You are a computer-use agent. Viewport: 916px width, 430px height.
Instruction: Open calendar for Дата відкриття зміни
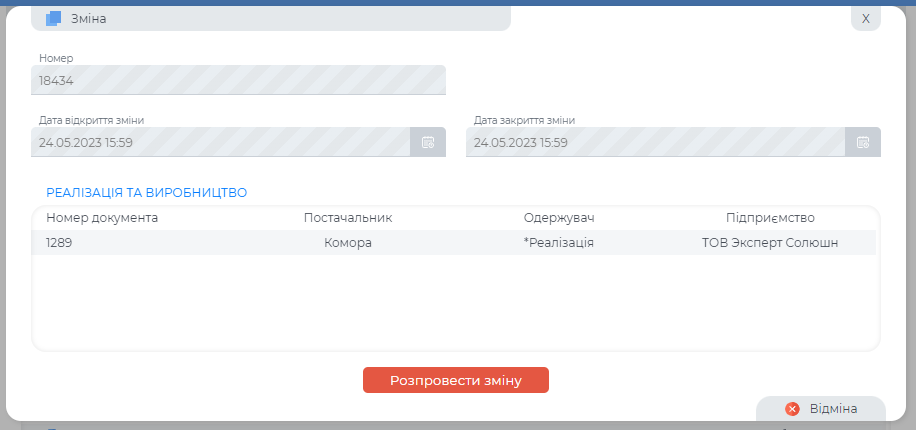pos(427,142)
